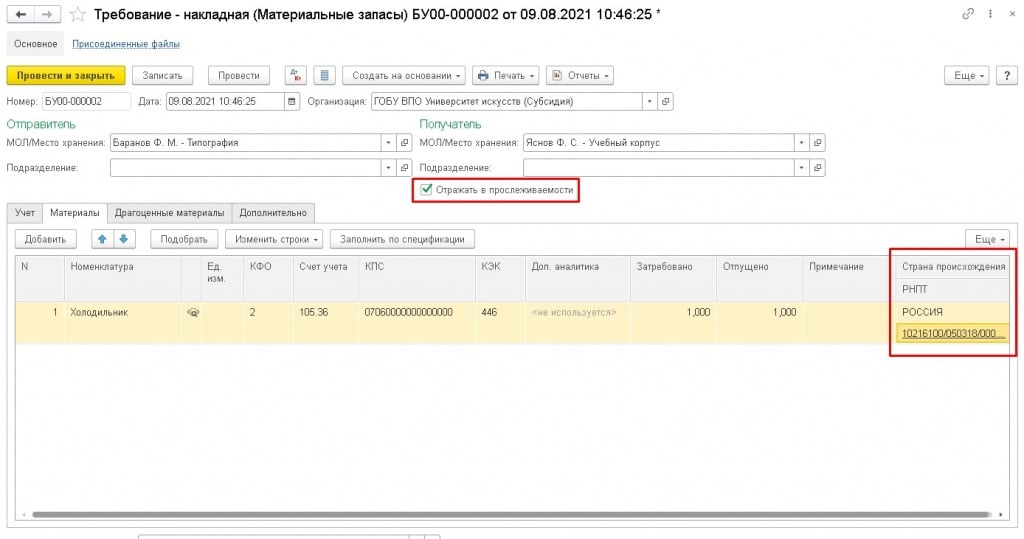
Task: Open the Создать на основании dropdown
Action: tap(407, 76)
